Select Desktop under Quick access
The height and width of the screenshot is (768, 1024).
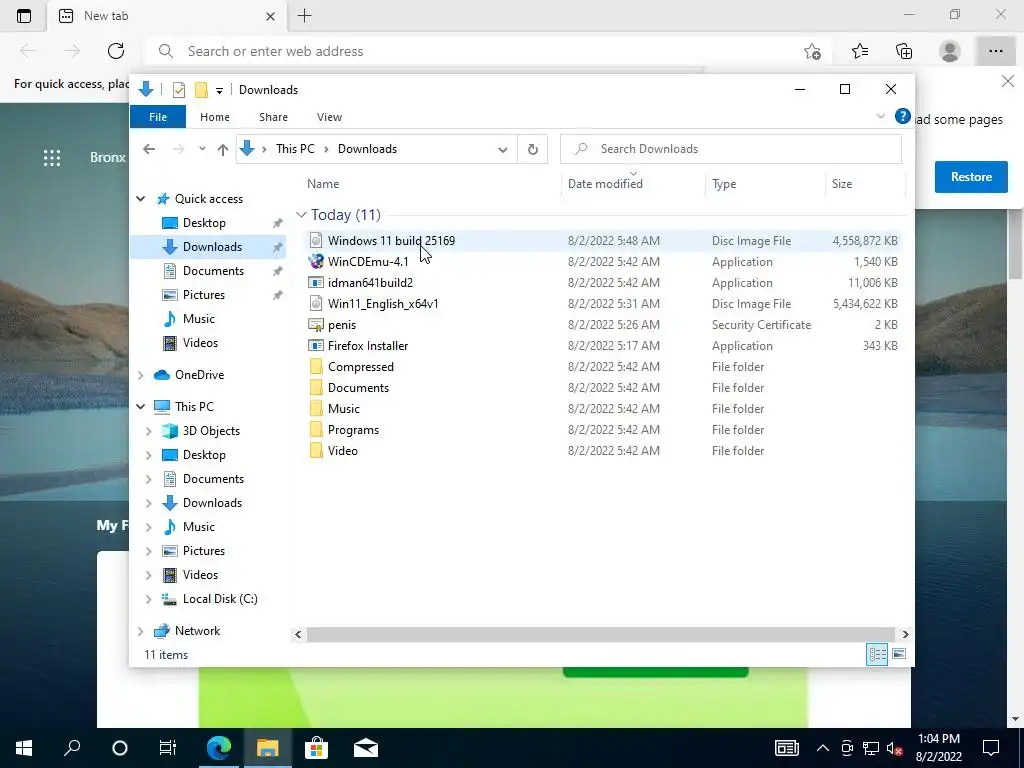pos(204,223)
